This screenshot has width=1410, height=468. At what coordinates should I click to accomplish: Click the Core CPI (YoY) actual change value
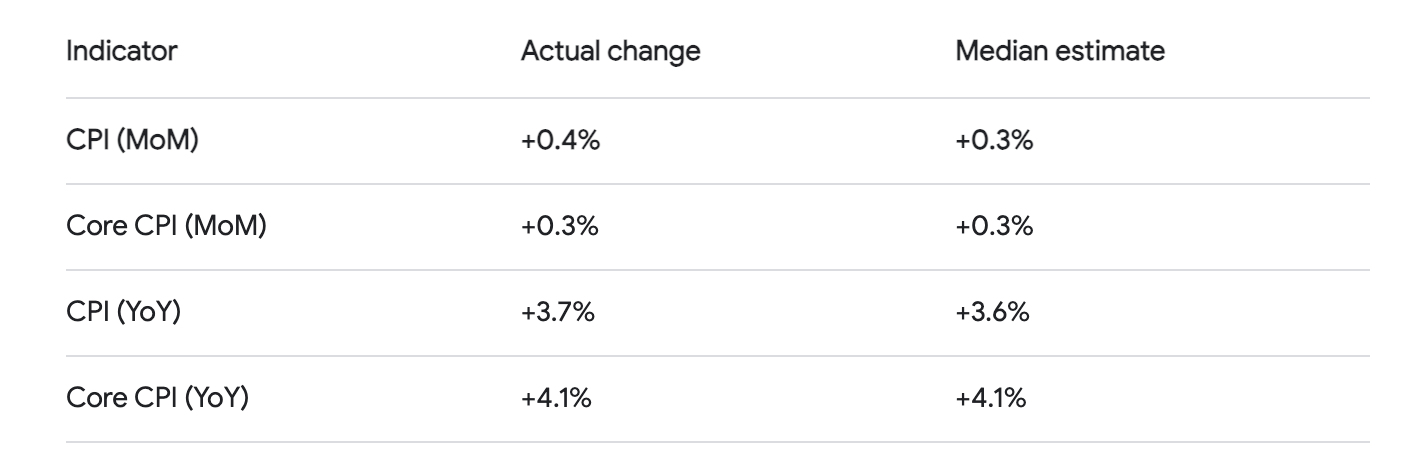click(x=557, y=399)
